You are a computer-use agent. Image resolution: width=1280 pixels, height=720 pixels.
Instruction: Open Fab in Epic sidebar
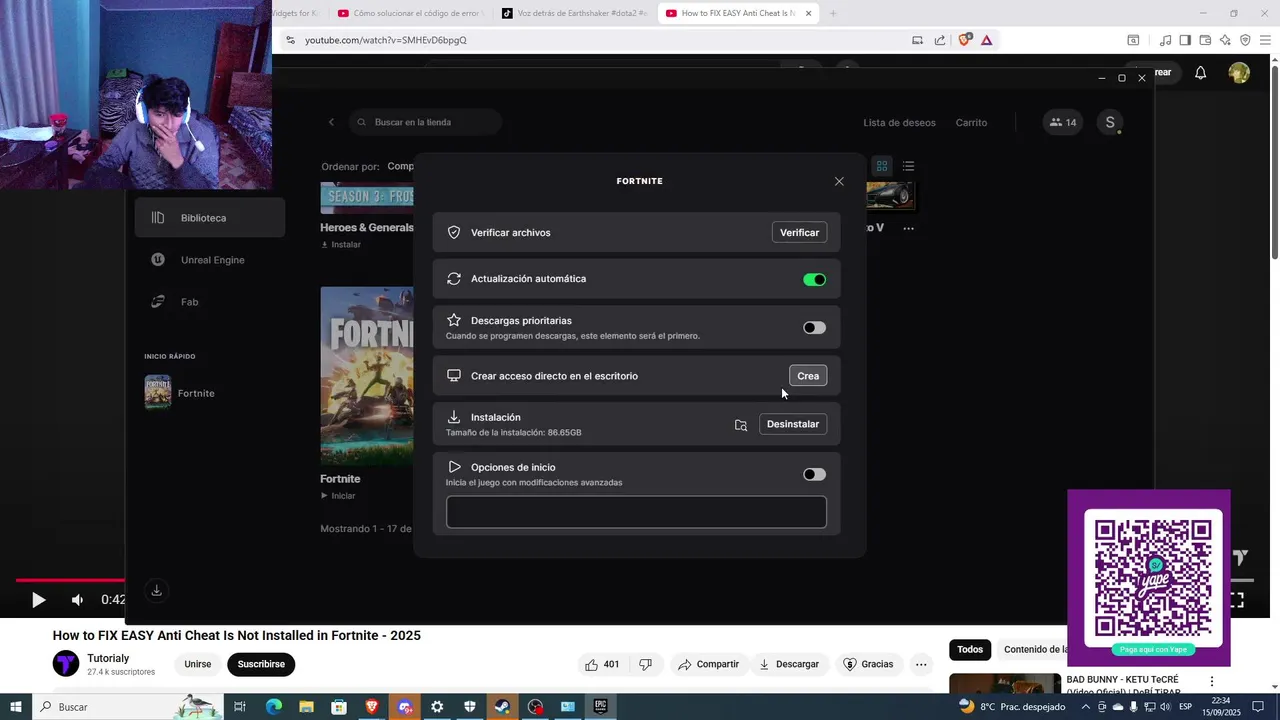(210, 302)
